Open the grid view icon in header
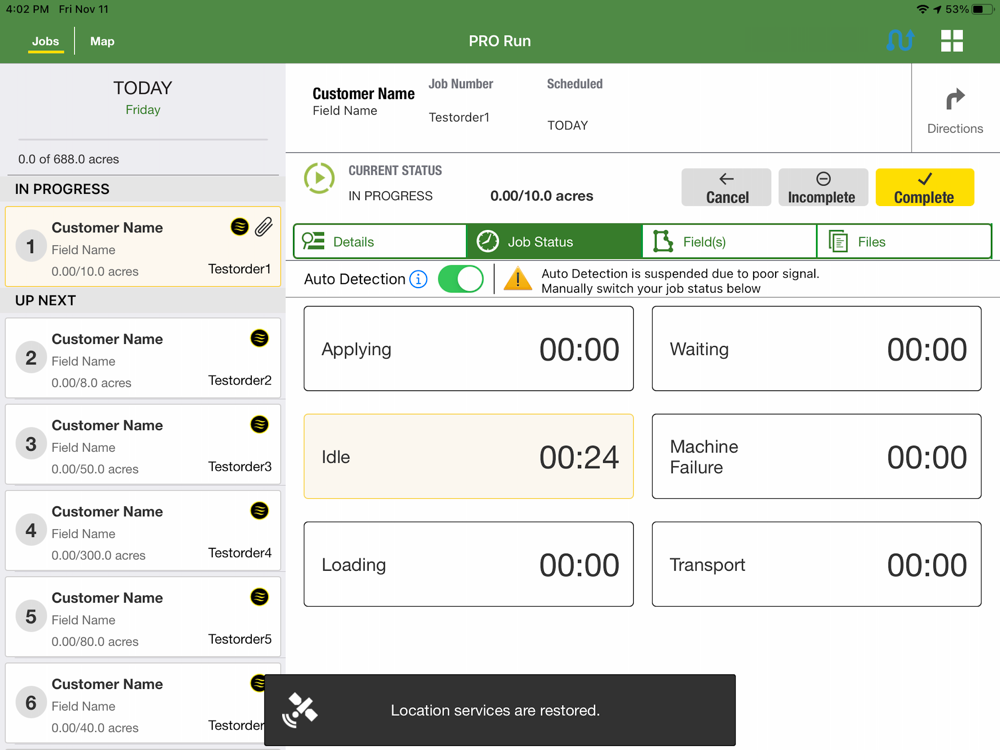 [952, 41]
